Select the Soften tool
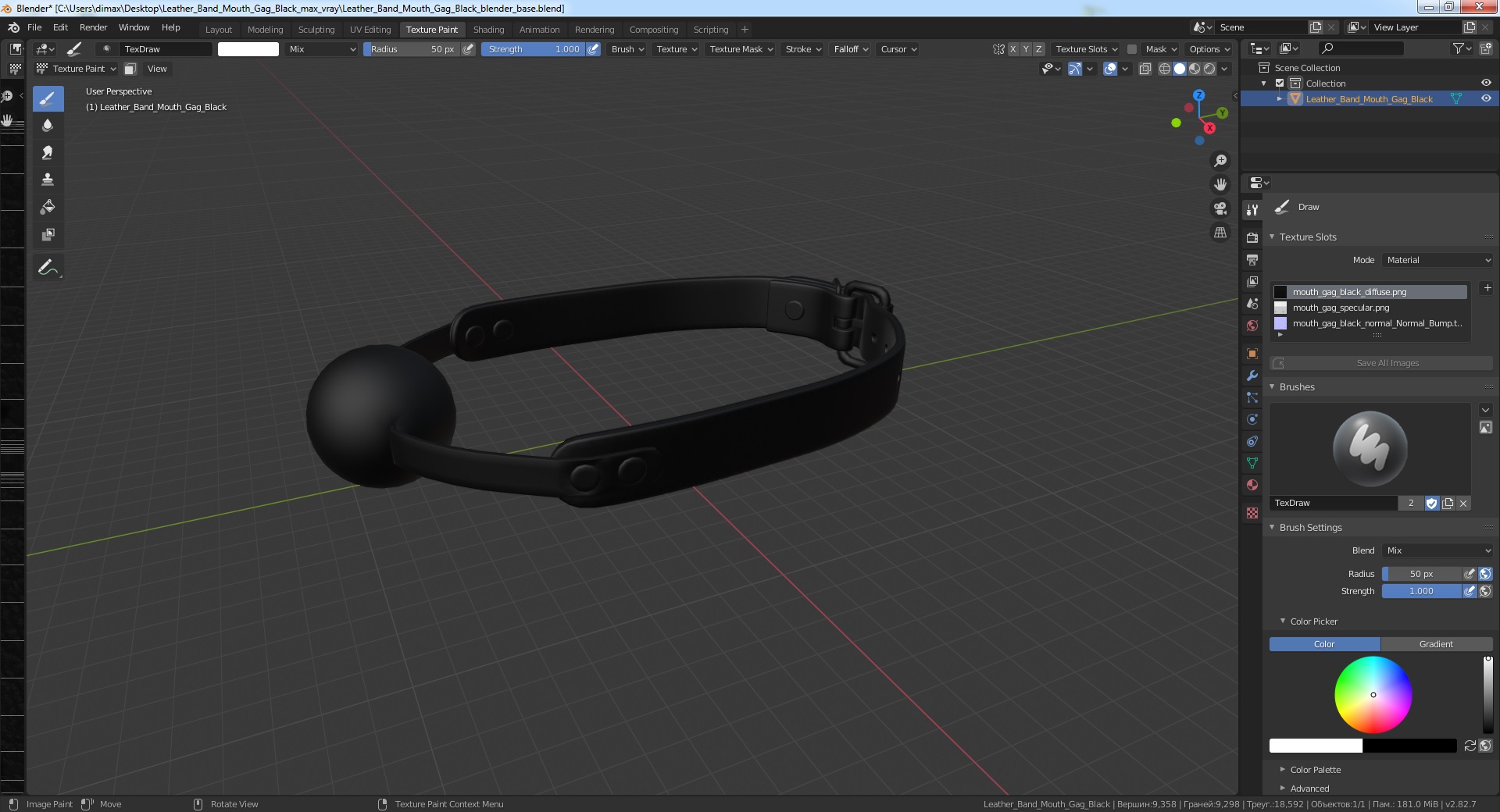The height and width of the screenshot is (812, 1500). [48, 125]
